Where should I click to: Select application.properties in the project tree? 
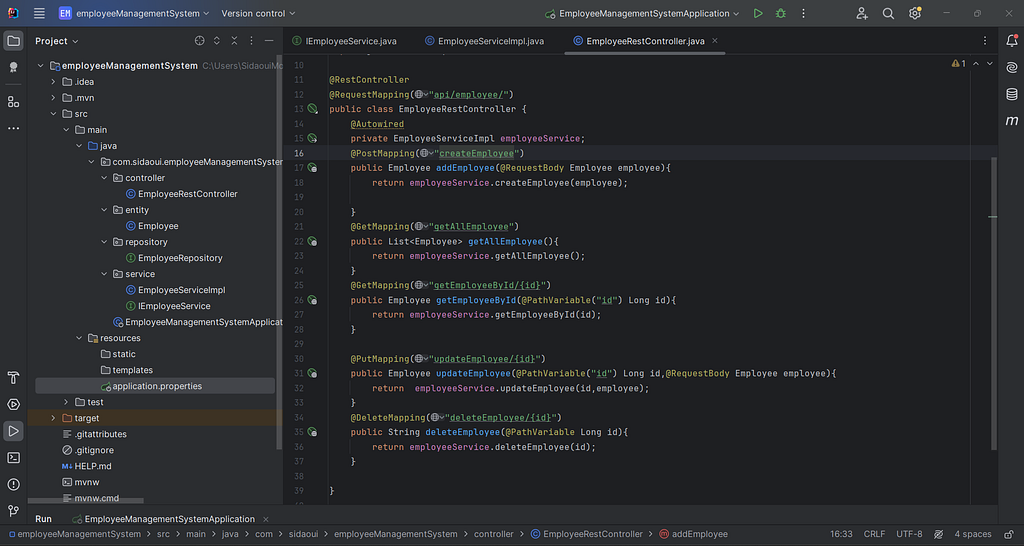point(155,386)
